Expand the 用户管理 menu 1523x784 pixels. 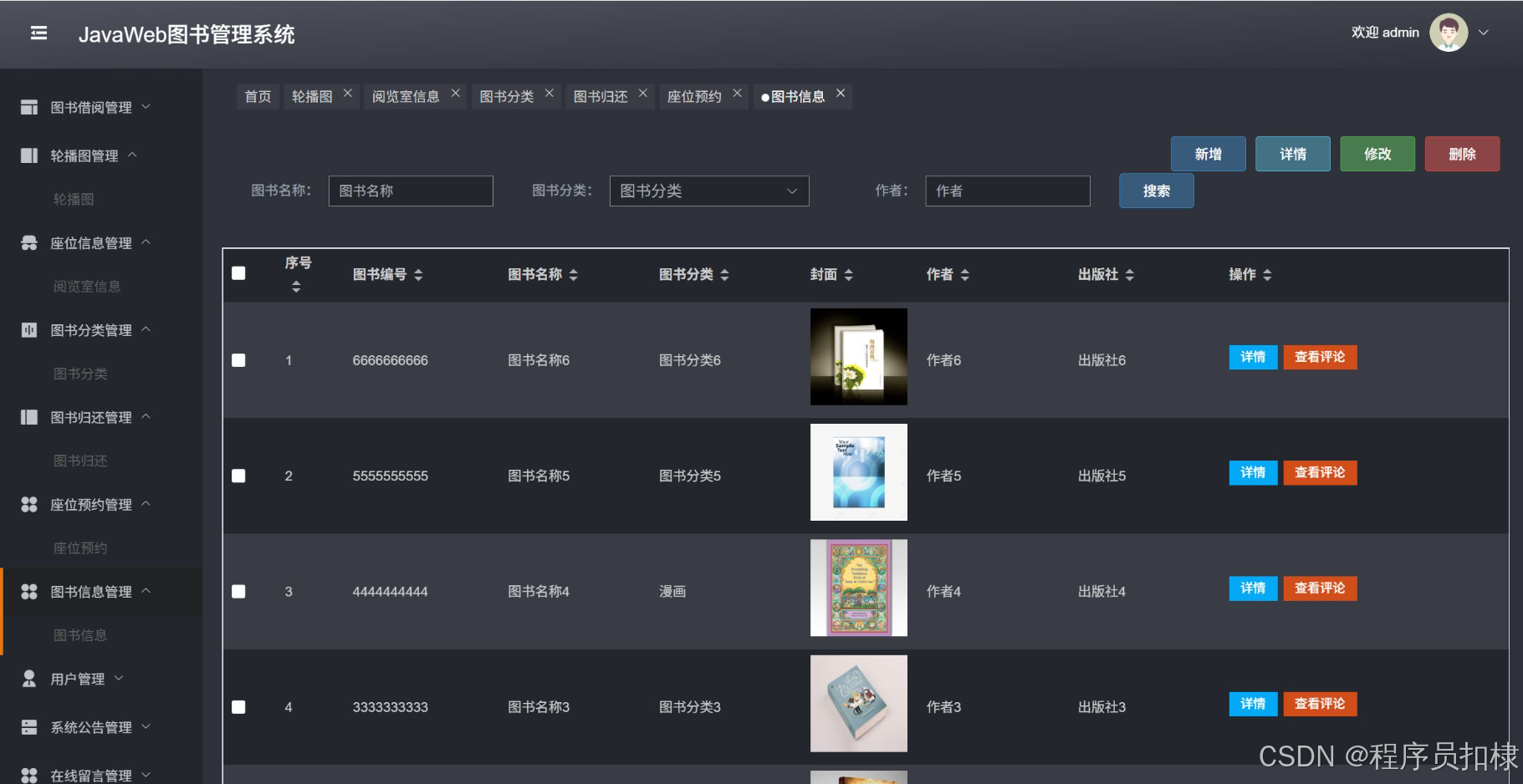click(119, 678)
